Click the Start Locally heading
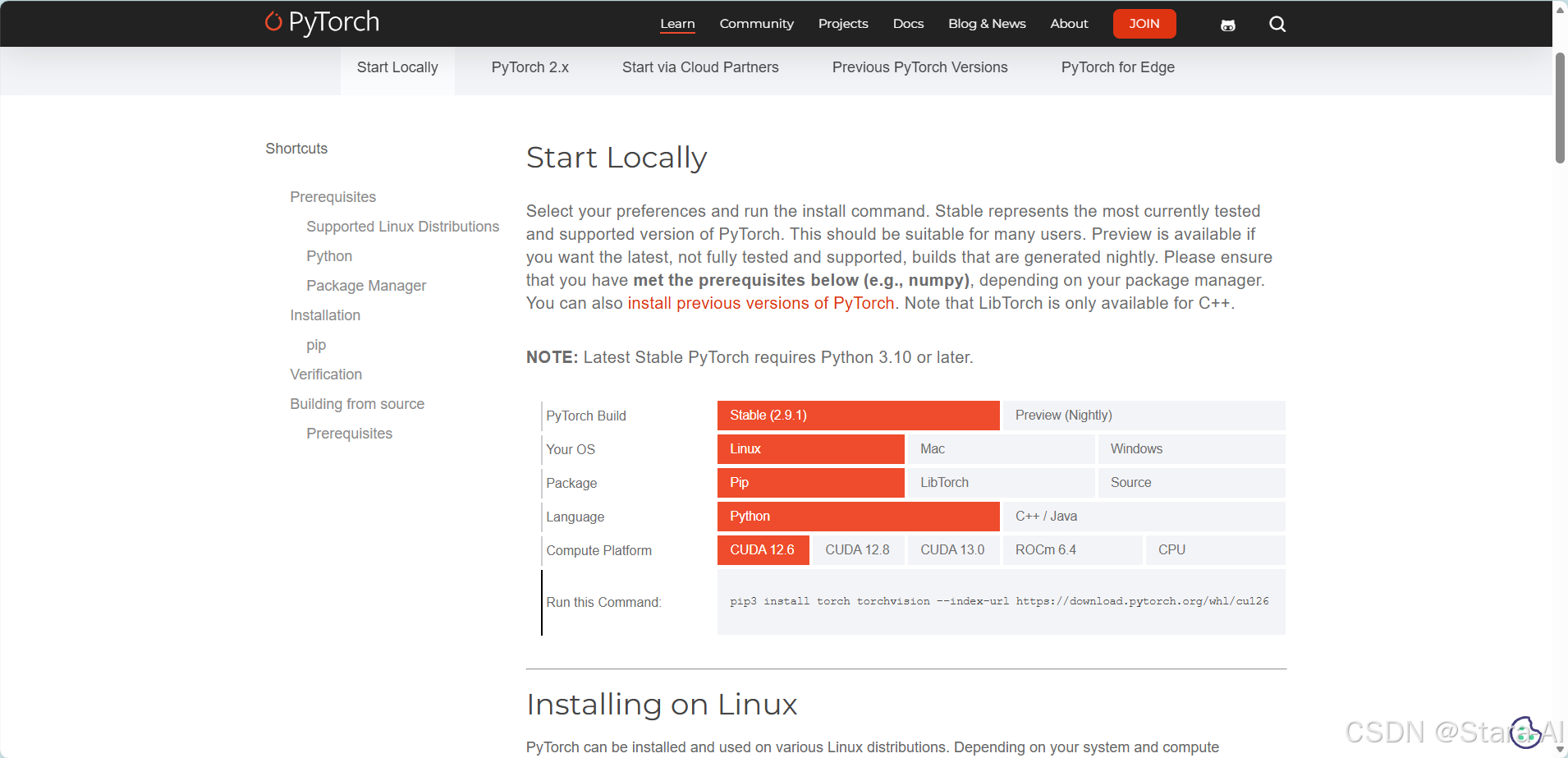The image size is (1568, 758). [x=617, y=158]
